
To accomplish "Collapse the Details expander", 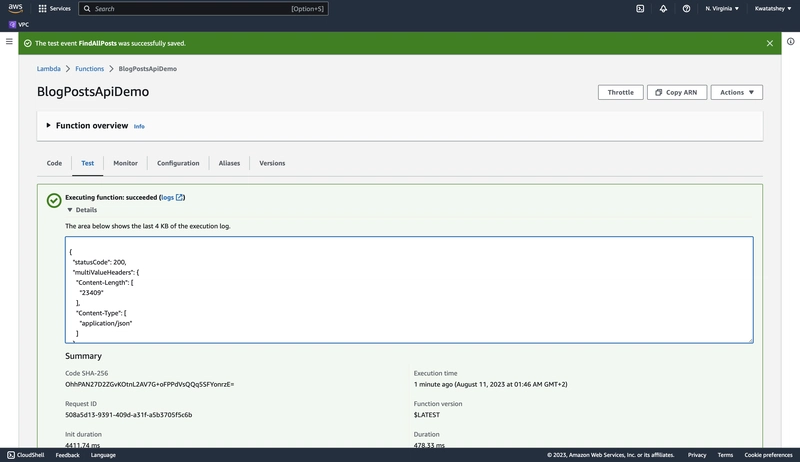I will (x=82, y=210).
